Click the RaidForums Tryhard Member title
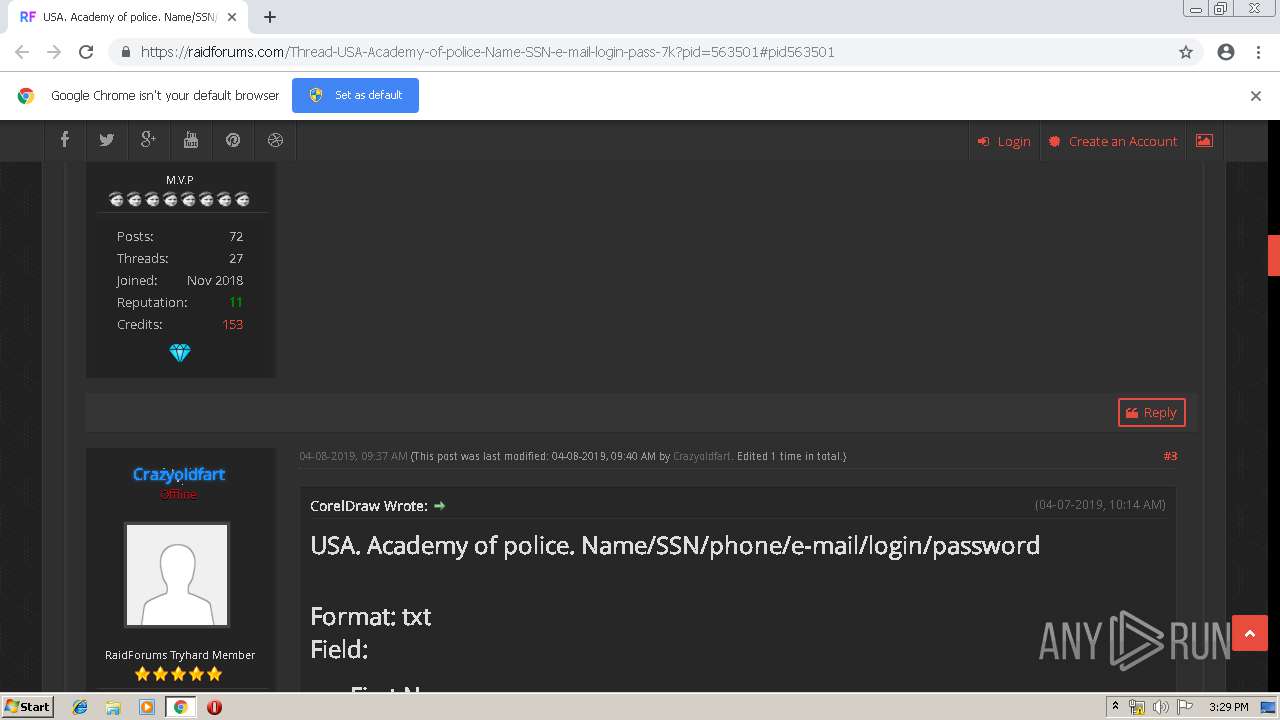Screen dimensions: 1280x720 point(180,655)
